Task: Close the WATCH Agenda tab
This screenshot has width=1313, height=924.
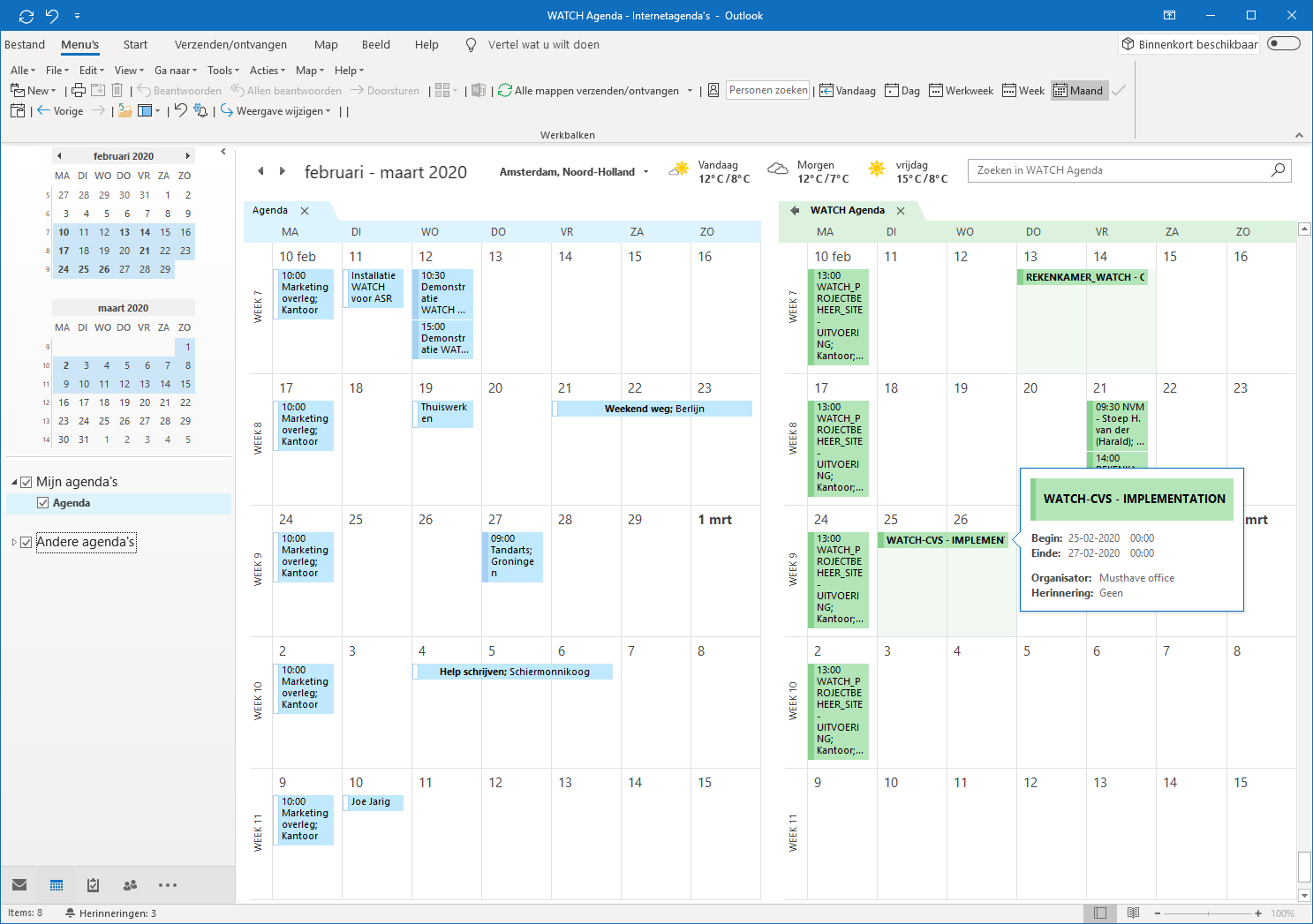Action: pos(901,210)
